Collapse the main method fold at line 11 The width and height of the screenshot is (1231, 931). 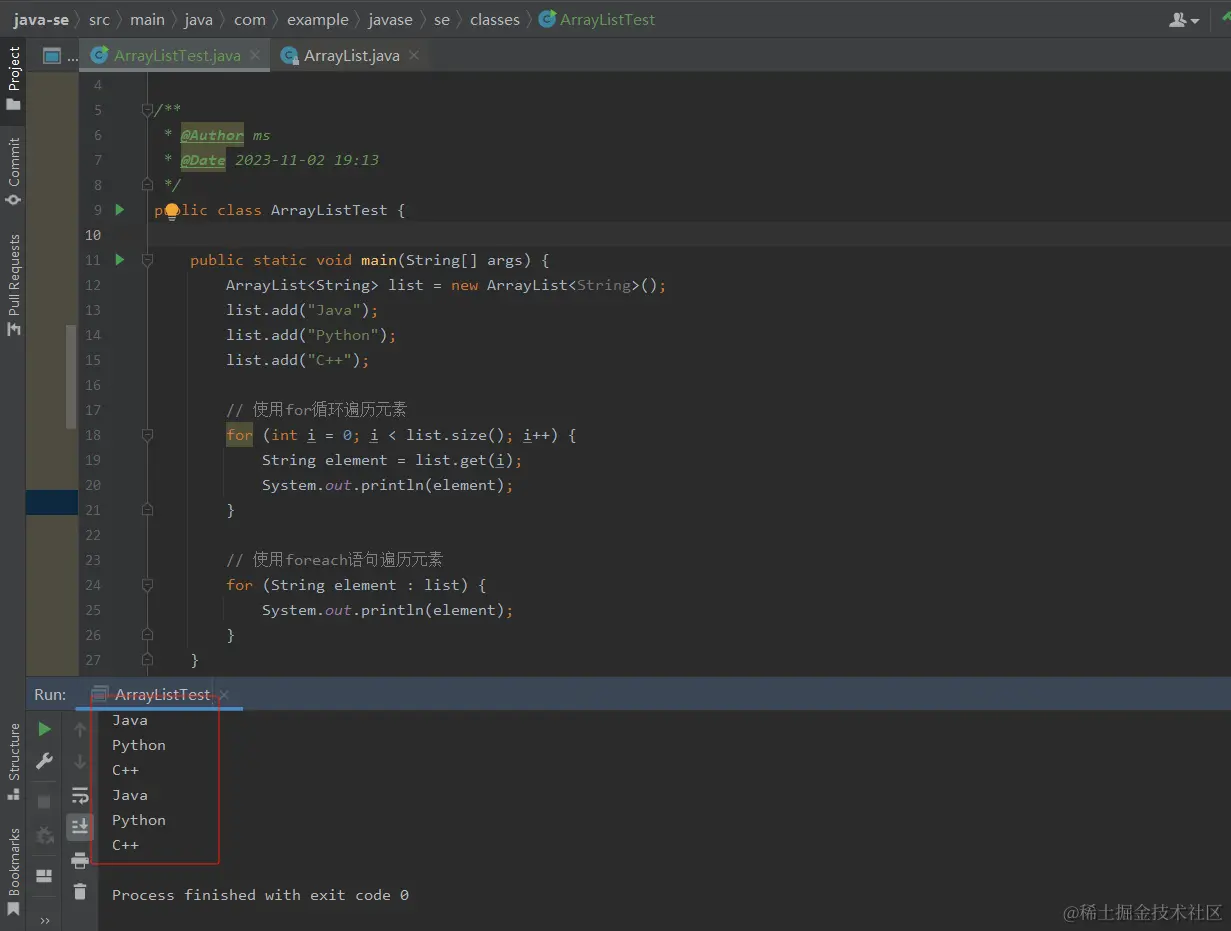coord(147,260)
